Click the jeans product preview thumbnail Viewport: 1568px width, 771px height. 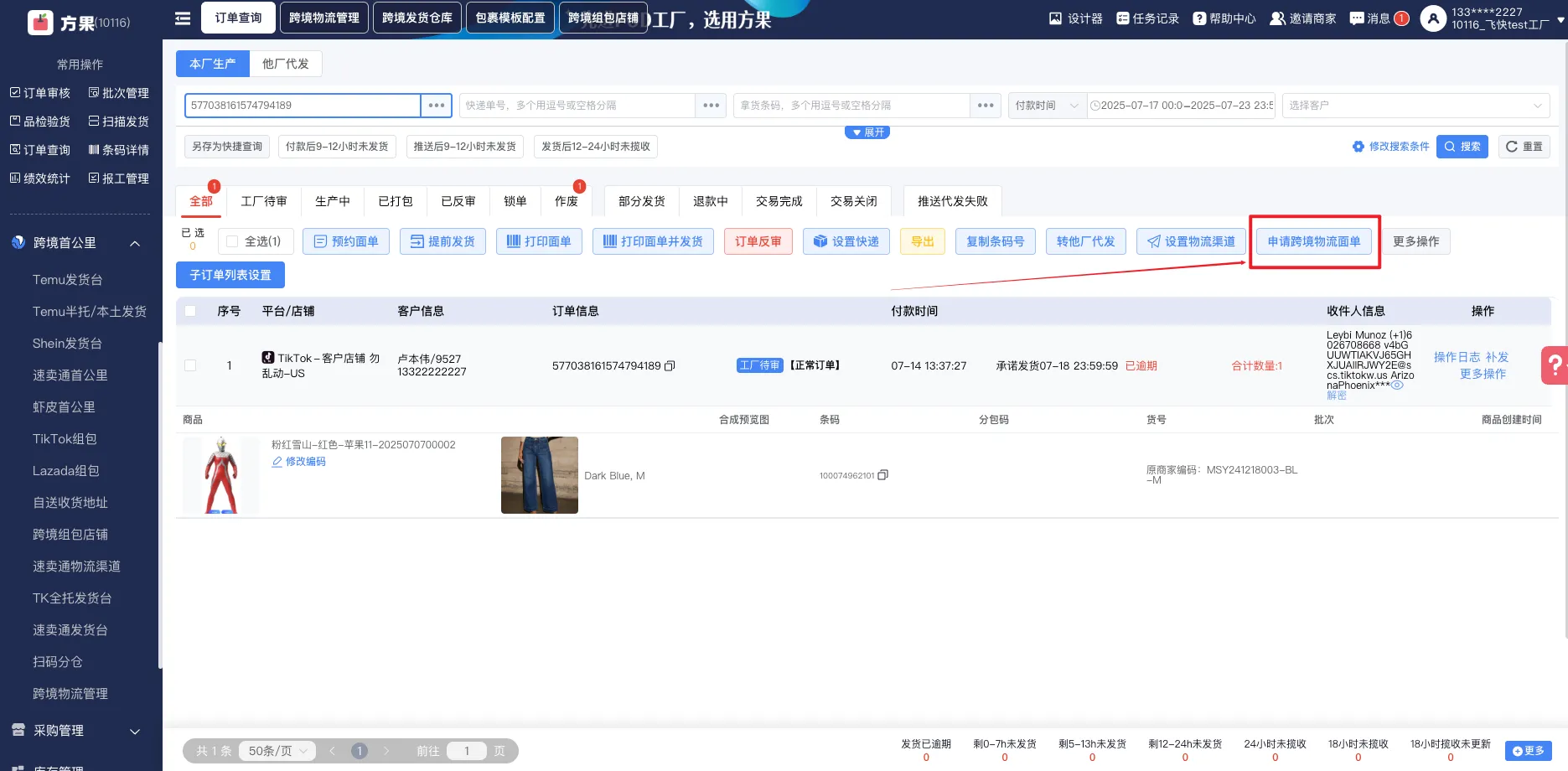tap(539, 475)
